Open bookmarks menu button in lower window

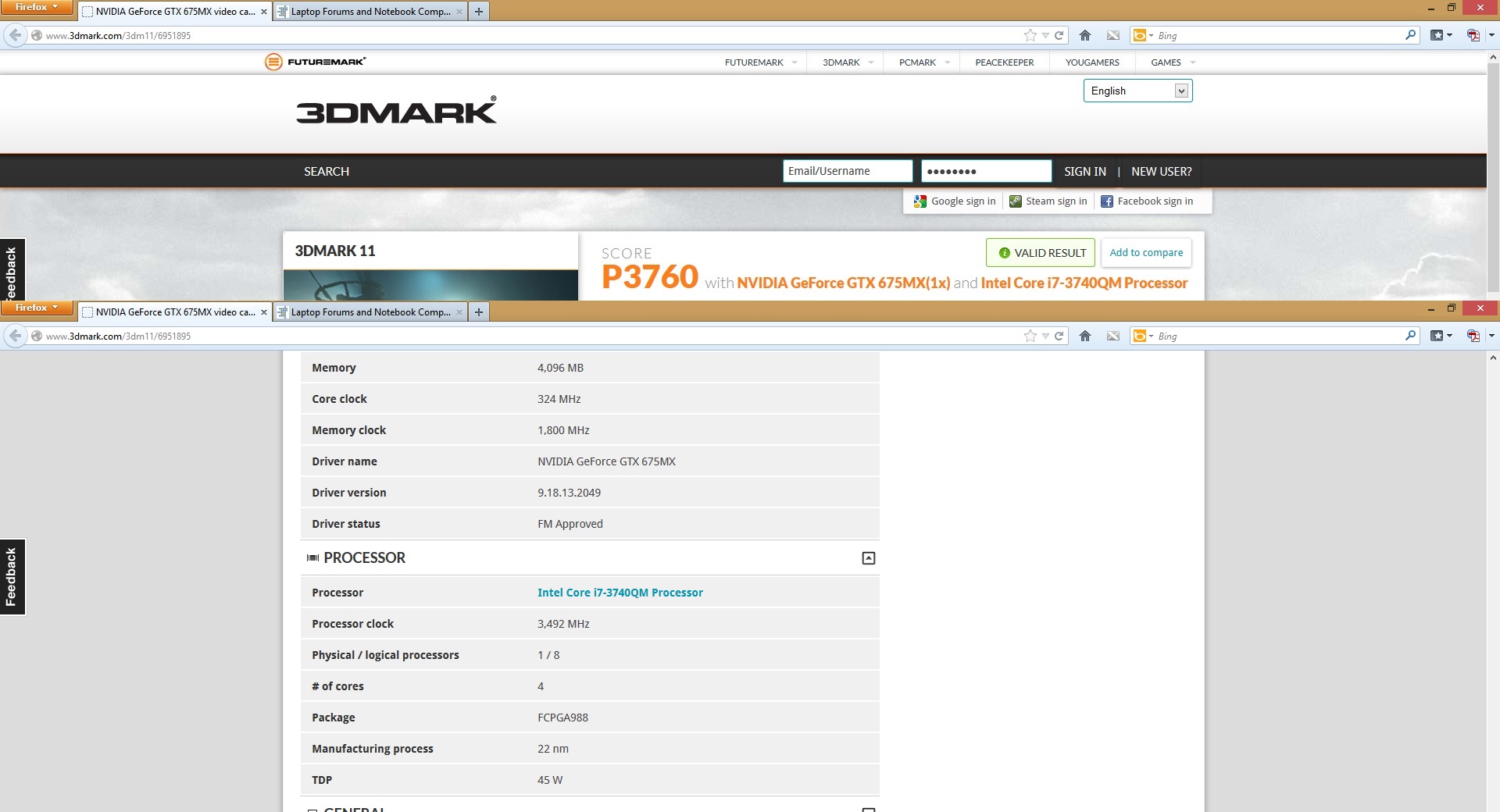pos(1441,336)
